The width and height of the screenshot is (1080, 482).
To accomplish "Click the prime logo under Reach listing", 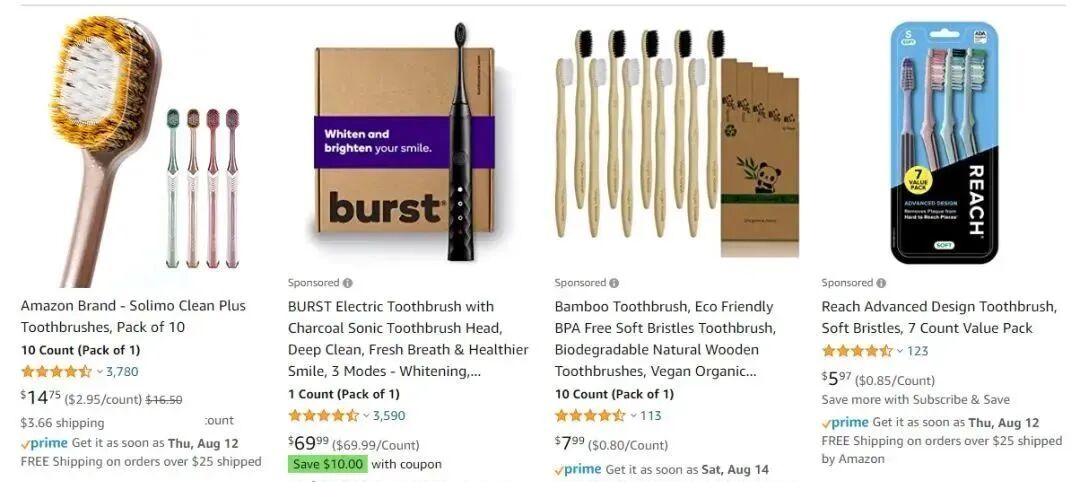I will click(845, 423).
